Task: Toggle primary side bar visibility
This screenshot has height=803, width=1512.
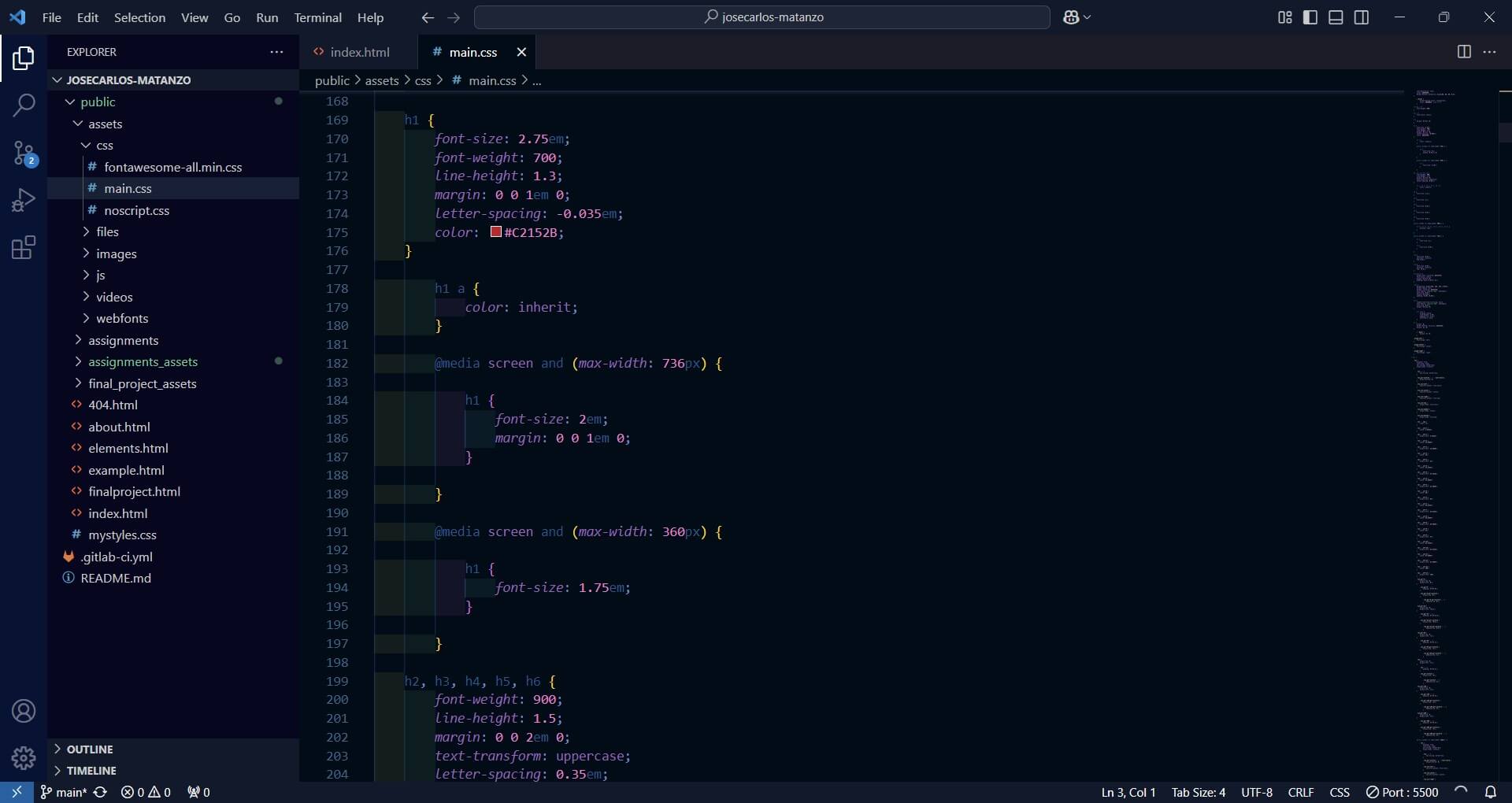Action: click(1310, 17)
